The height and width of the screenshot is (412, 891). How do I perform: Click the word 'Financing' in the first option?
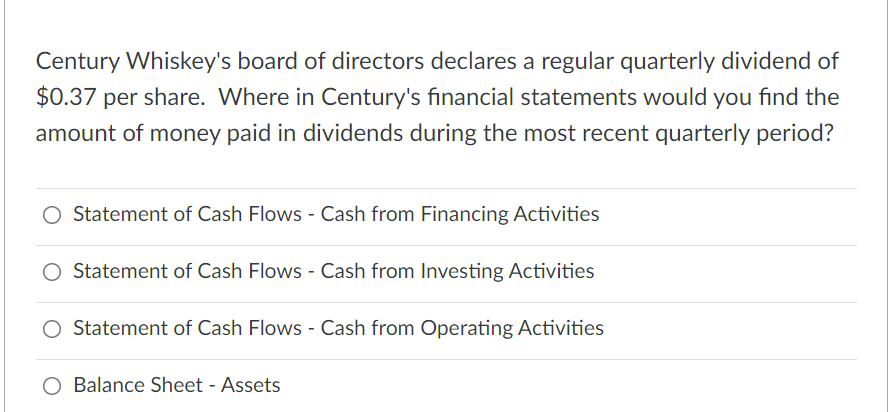click(465, 215)
